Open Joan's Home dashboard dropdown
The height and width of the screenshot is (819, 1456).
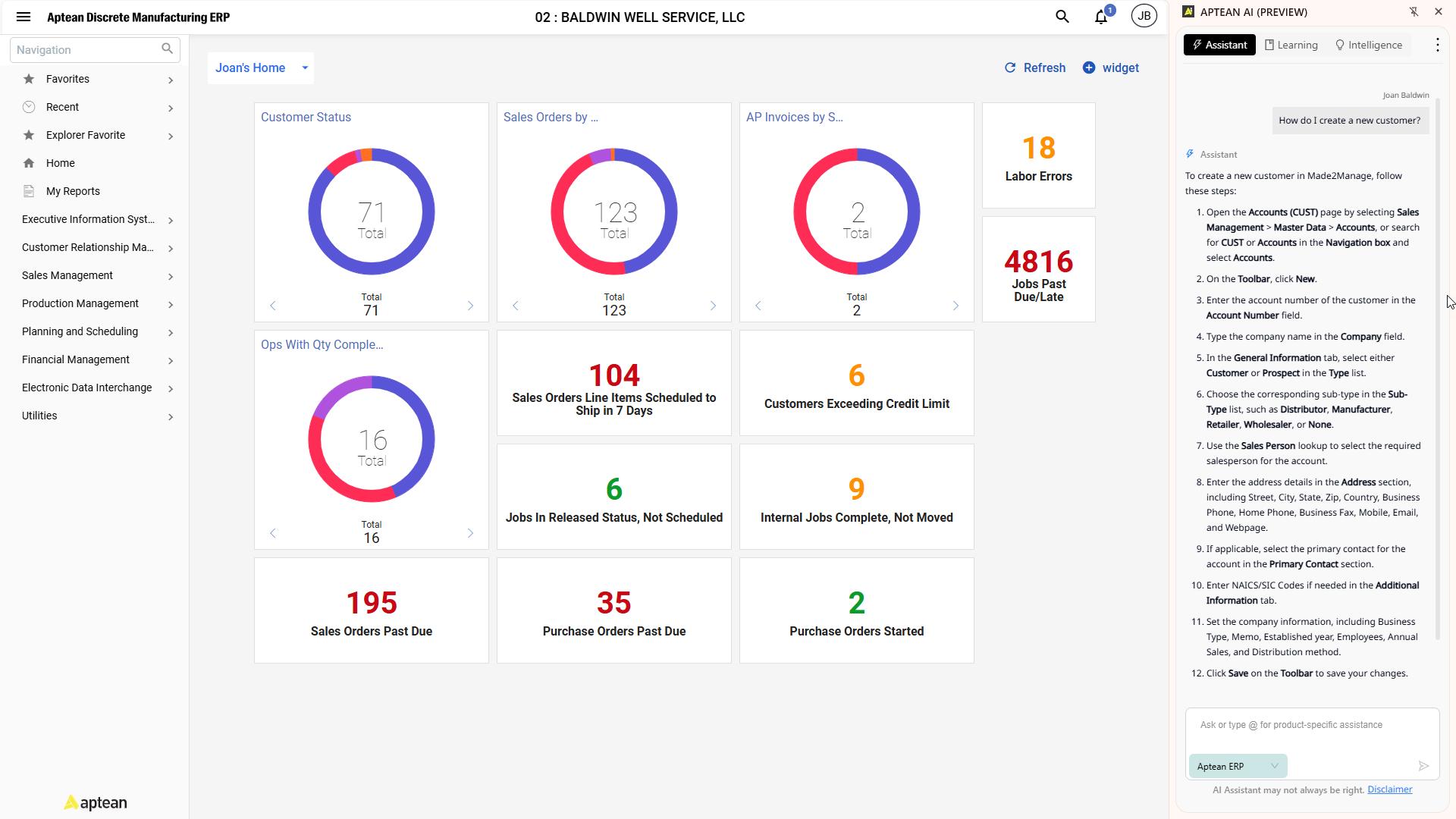tap(305, 67)
